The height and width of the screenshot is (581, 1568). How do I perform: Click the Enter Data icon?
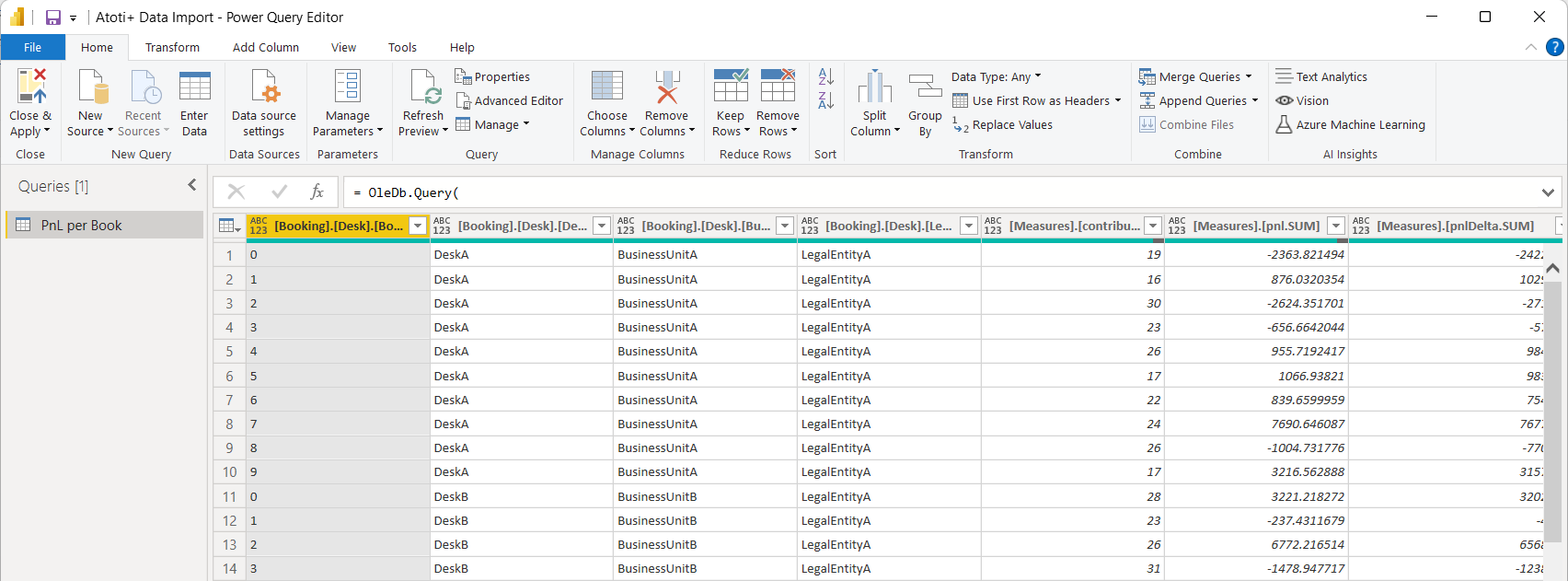coord(194,87)
